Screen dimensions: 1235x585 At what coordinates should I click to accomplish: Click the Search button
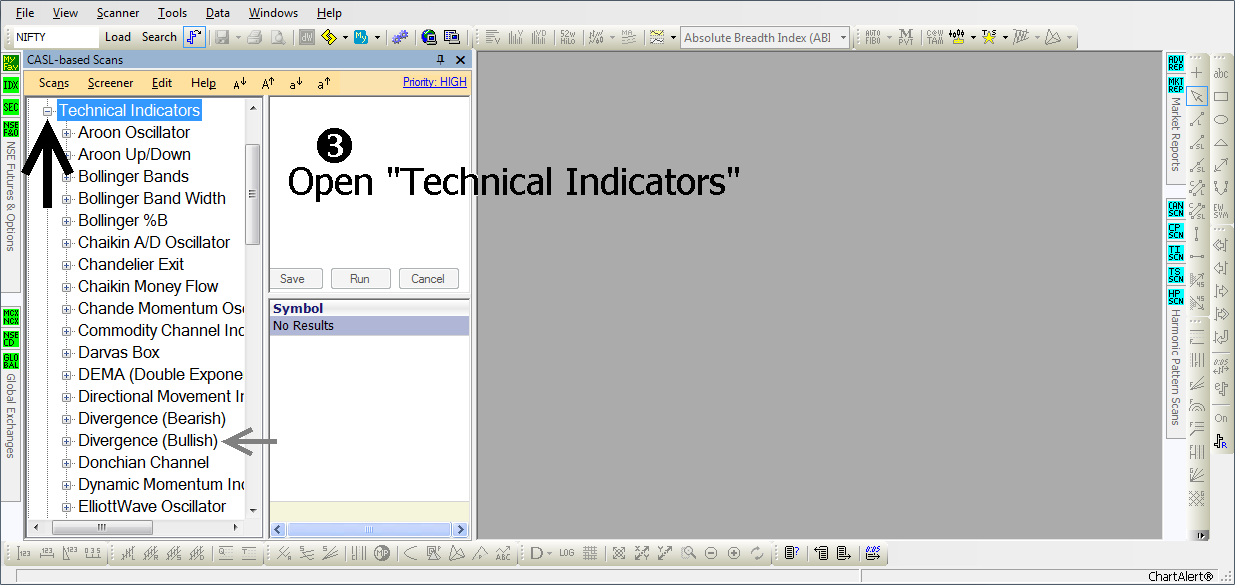159,37
